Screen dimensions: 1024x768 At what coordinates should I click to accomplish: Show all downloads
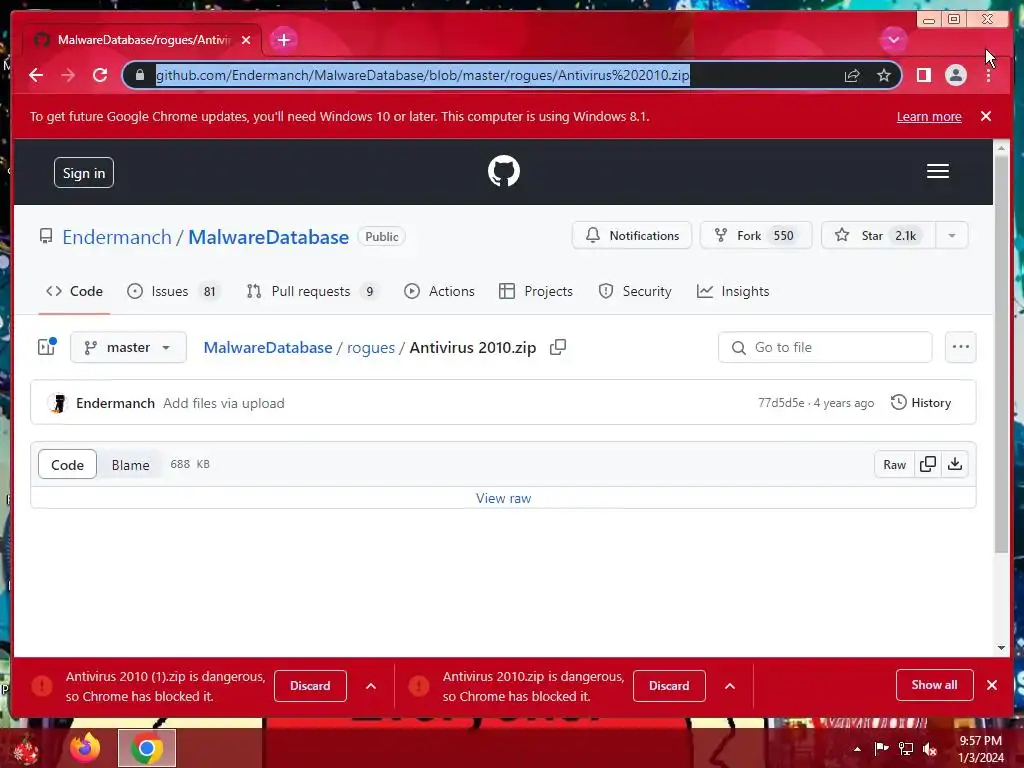click(935, 684)
